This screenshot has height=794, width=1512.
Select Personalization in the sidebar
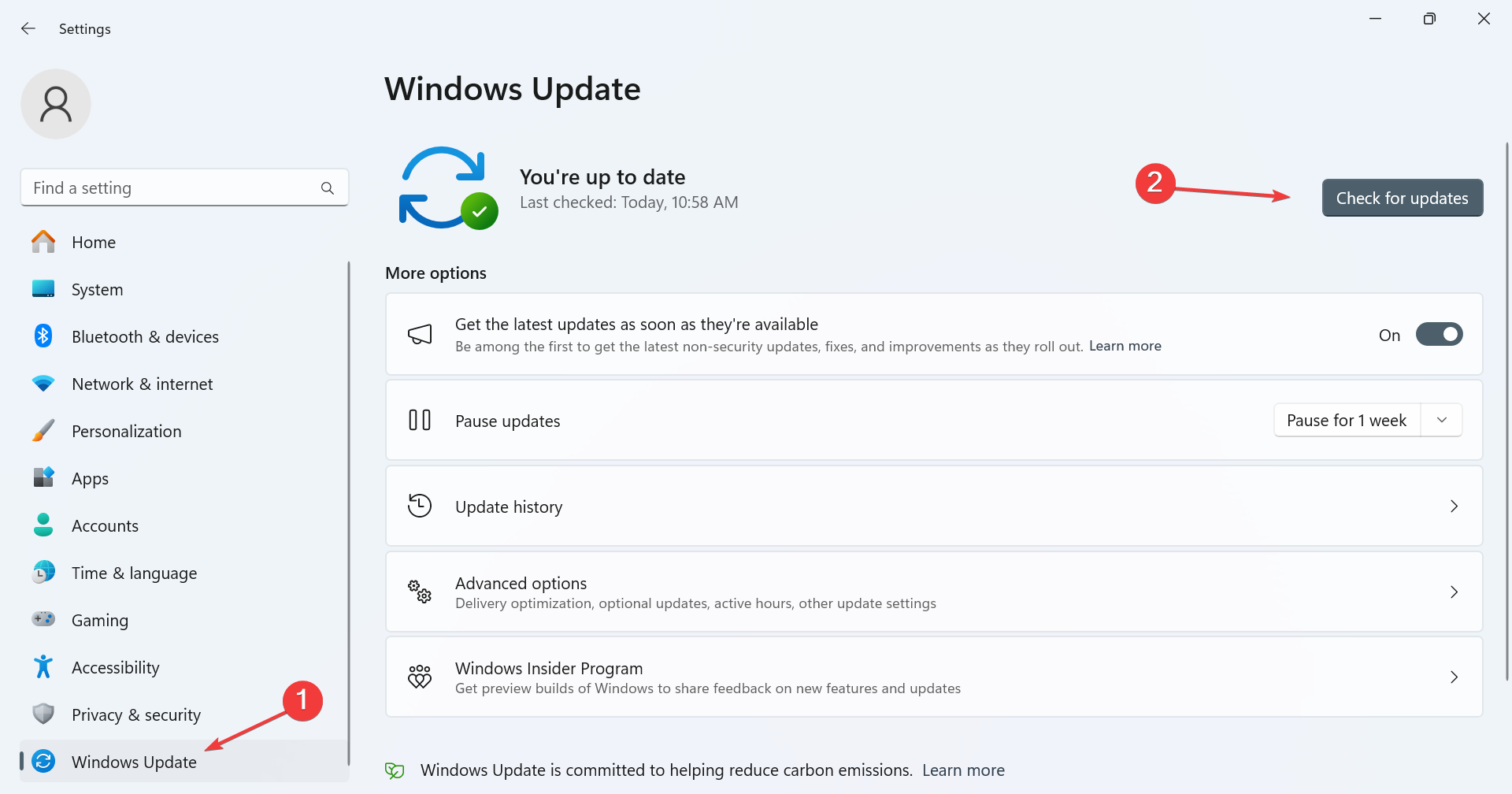126,432
